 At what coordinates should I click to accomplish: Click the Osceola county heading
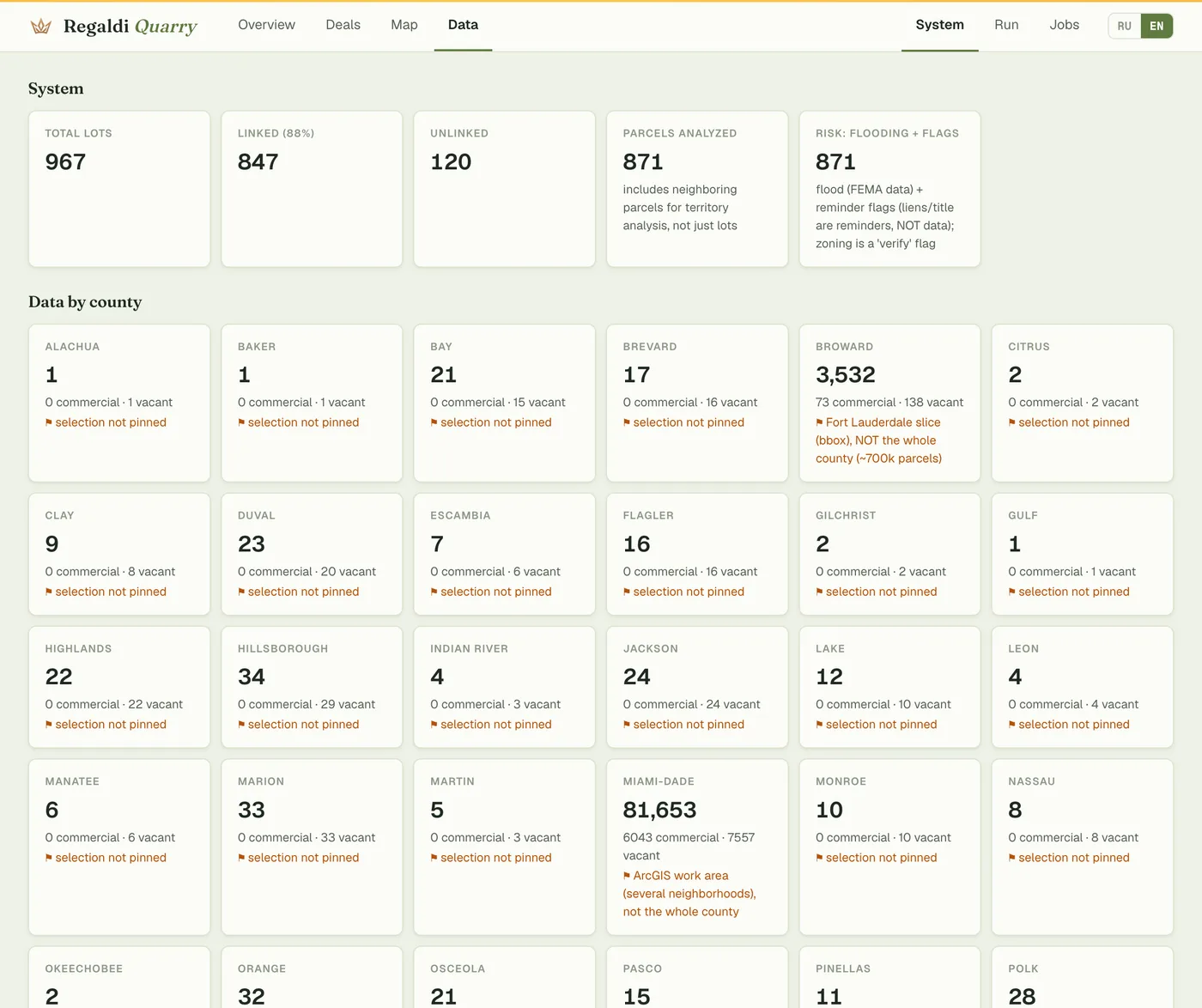pyautogui.click(x=458, y=969)
